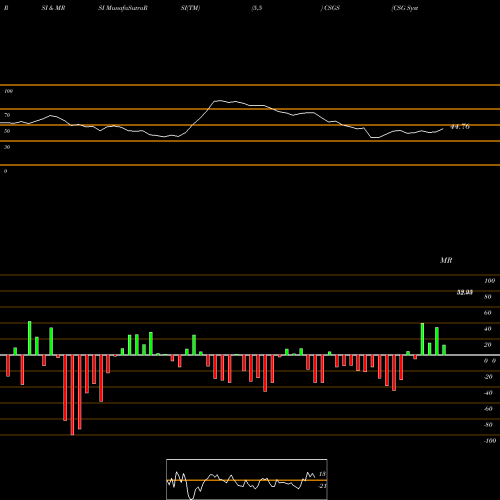Click the RSI axis label 70
Image resolution: width=500 pixels, height=500 pixels.
7,115
